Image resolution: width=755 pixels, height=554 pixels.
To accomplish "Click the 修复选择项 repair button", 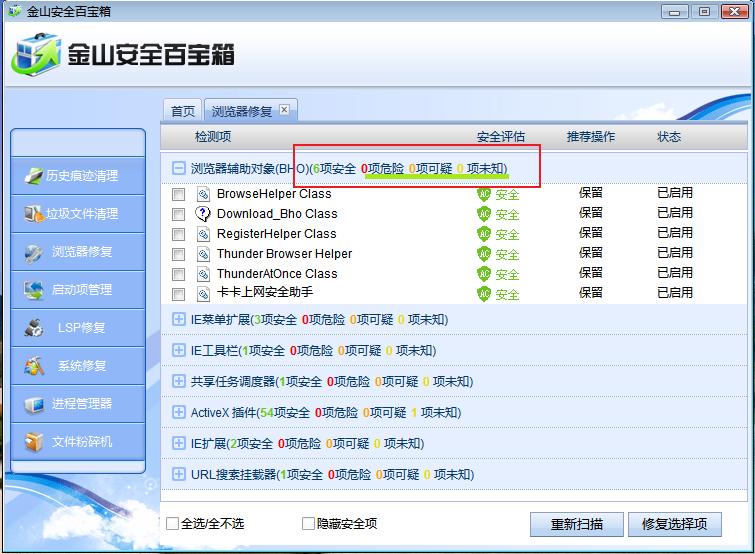I will click(675, 524).
